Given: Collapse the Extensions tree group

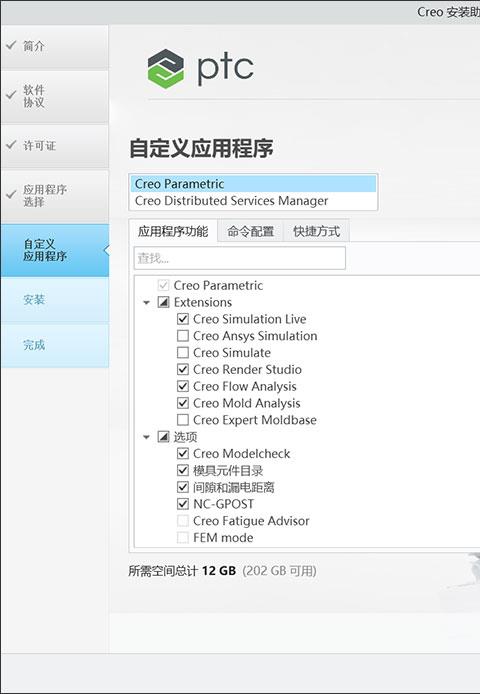Looking at the screenshot, I should coord(147,303).
